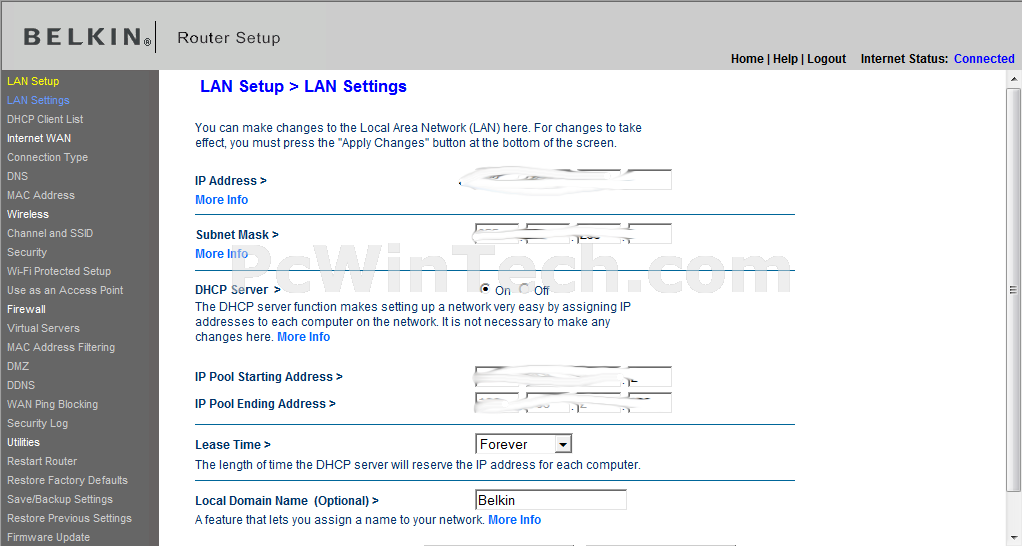Open the Internet WAN section heading
1022x546 pixels.
pyautogui.click(x=39, y=138)
